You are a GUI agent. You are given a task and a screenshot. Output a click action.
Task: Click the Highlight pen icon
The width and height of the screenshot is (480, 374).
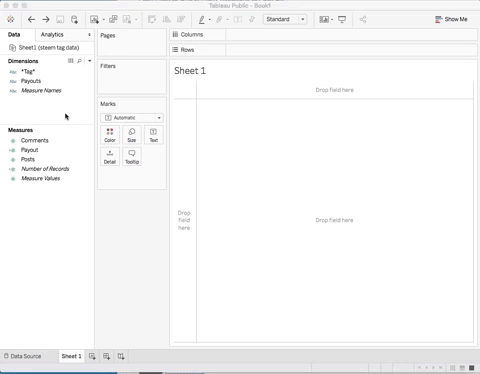(202, 19)
